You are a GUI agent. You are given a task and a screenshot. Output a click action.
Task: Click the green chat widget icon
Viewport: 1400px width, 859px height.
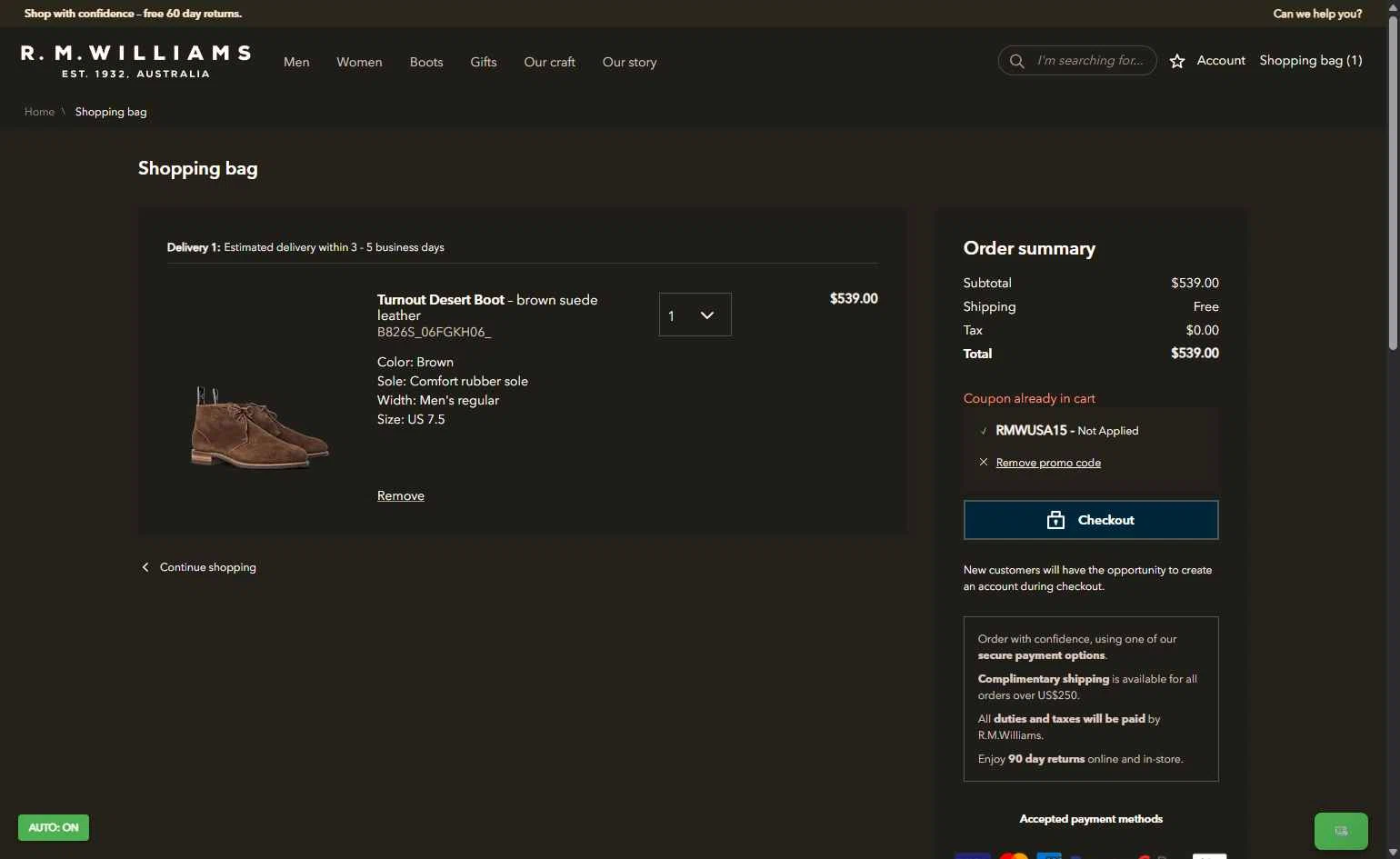[x=1341, y=831]
